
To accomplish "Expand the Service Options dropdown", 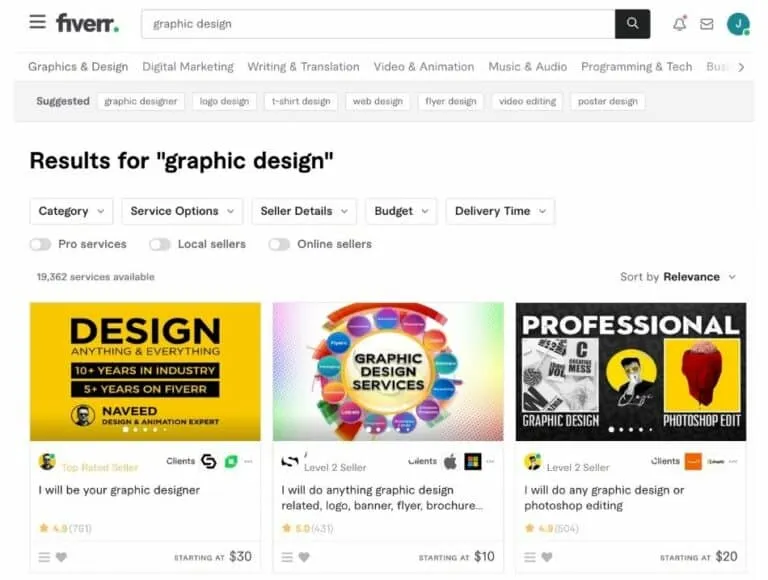I will (182, 211).
